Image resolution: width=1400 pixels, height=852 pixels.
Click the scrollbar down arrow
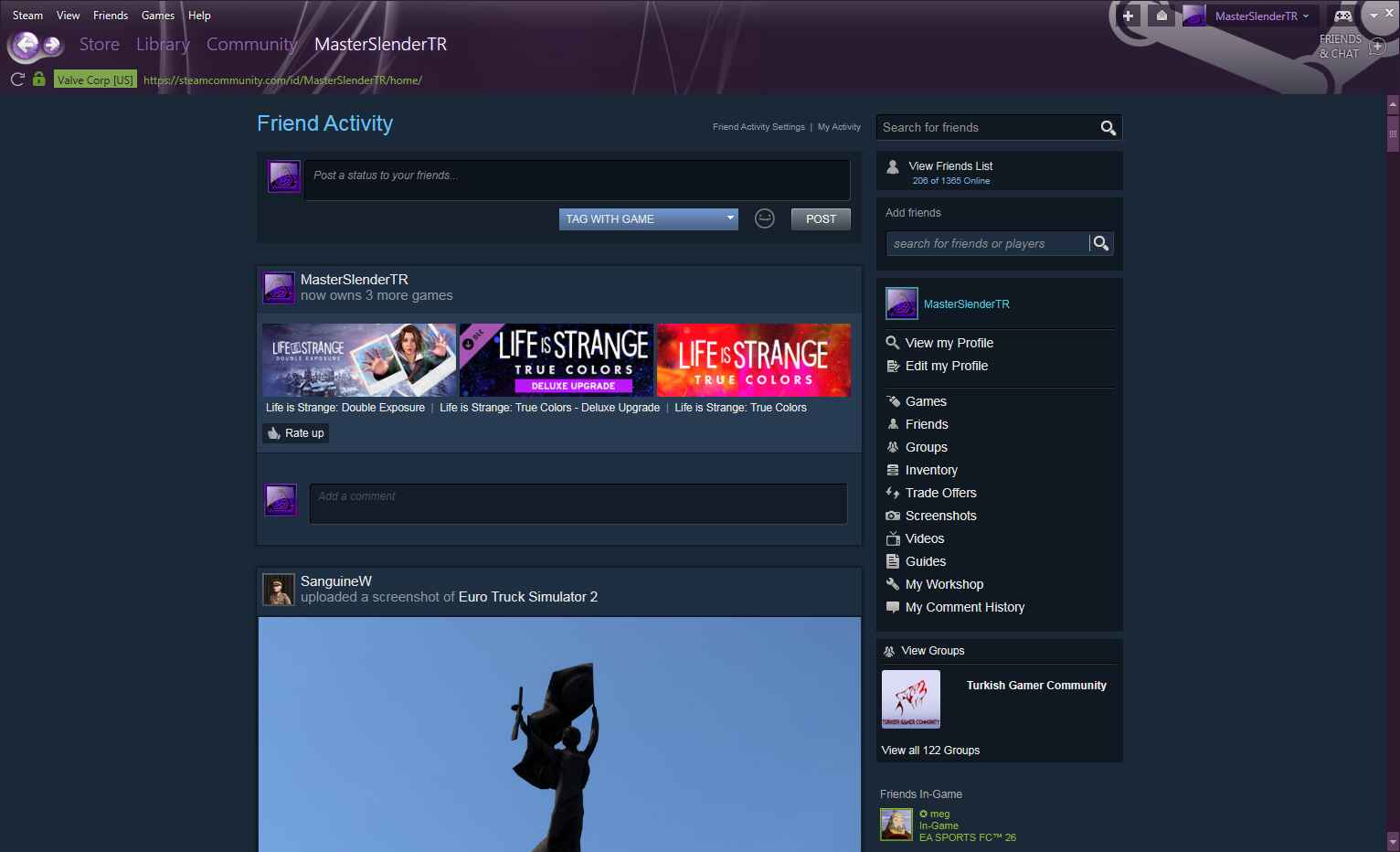click(x=1393, y=841)
